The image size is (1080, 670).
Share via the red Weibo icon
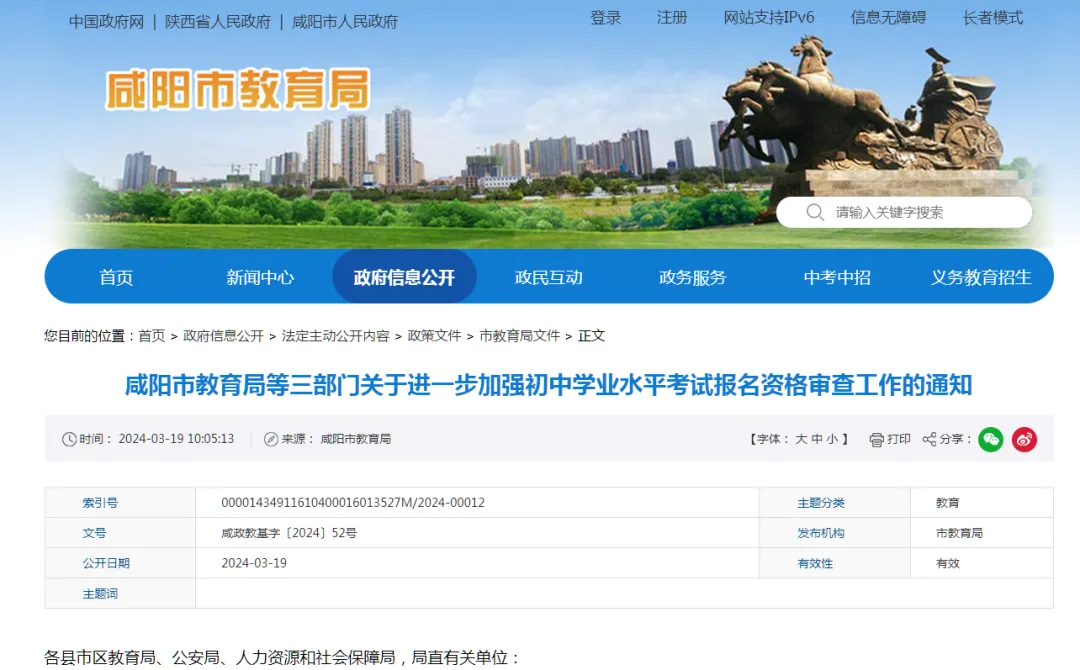point(1024,439)
